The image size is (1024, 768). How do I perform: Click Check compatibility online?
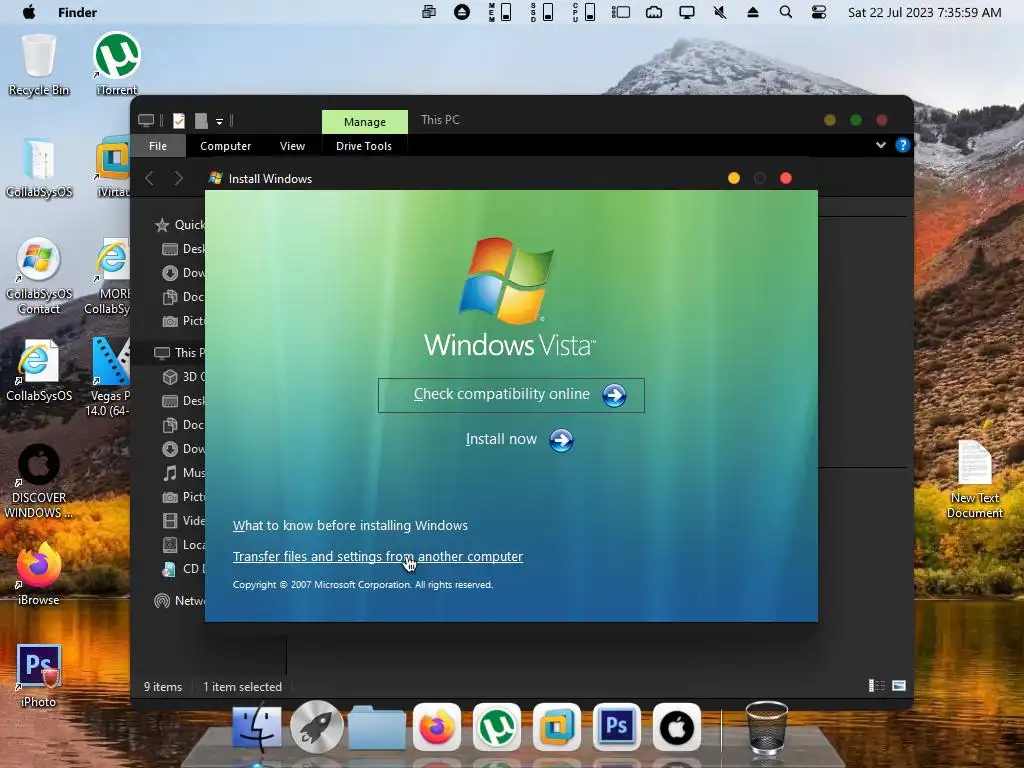511,395
